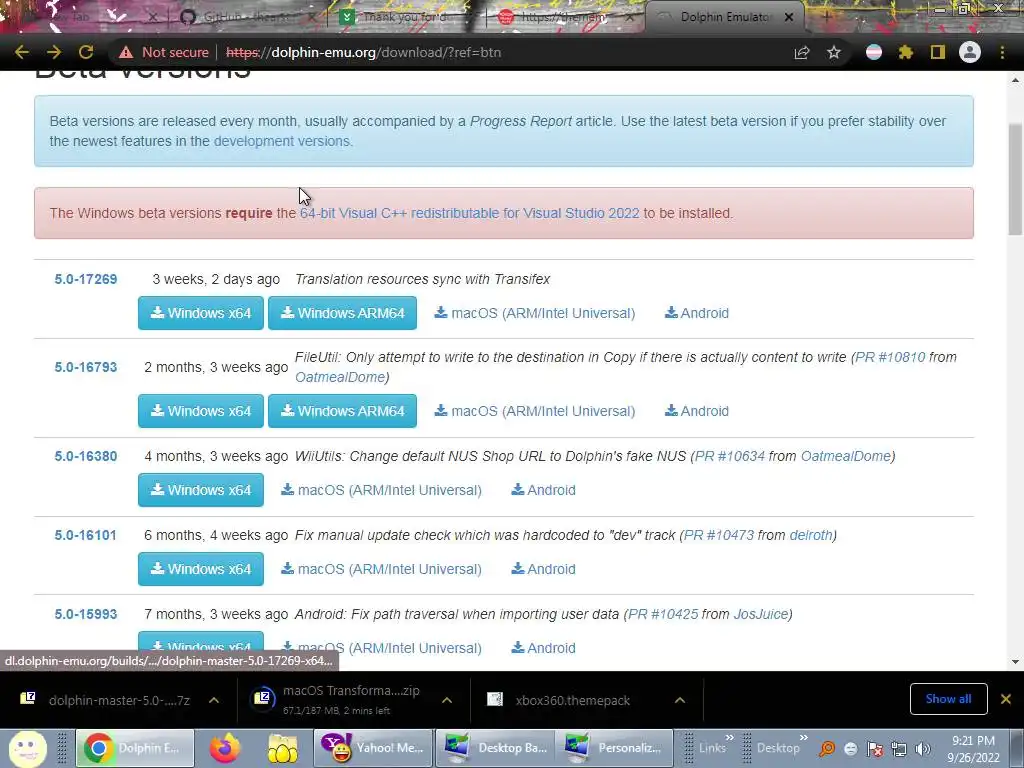Open a new browser tab
The width and height of the screenshot is (1024, 768).
point(826,17)
